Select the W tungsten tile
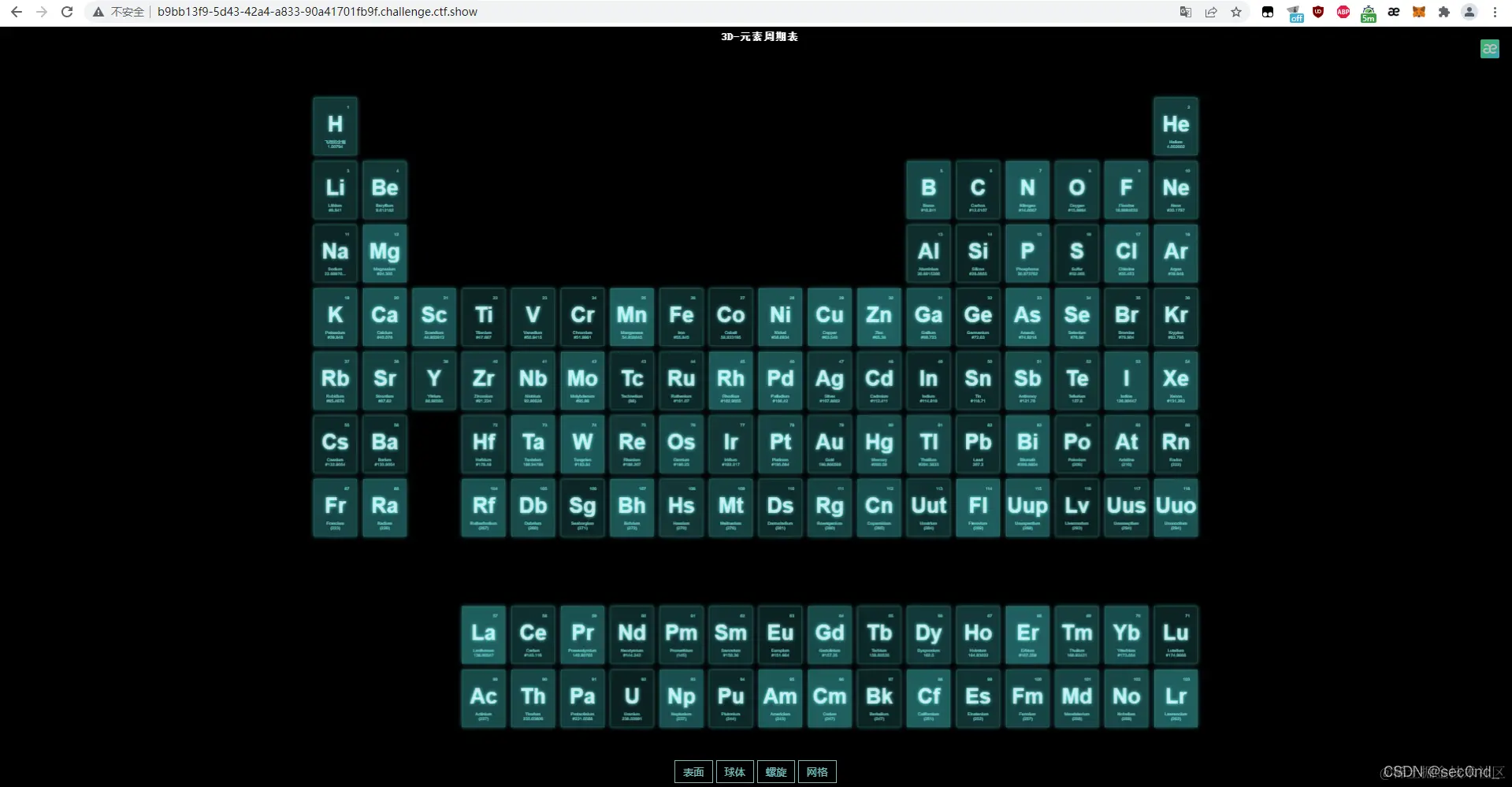This screenshot has height=787, width=1512. click(582, 444)
